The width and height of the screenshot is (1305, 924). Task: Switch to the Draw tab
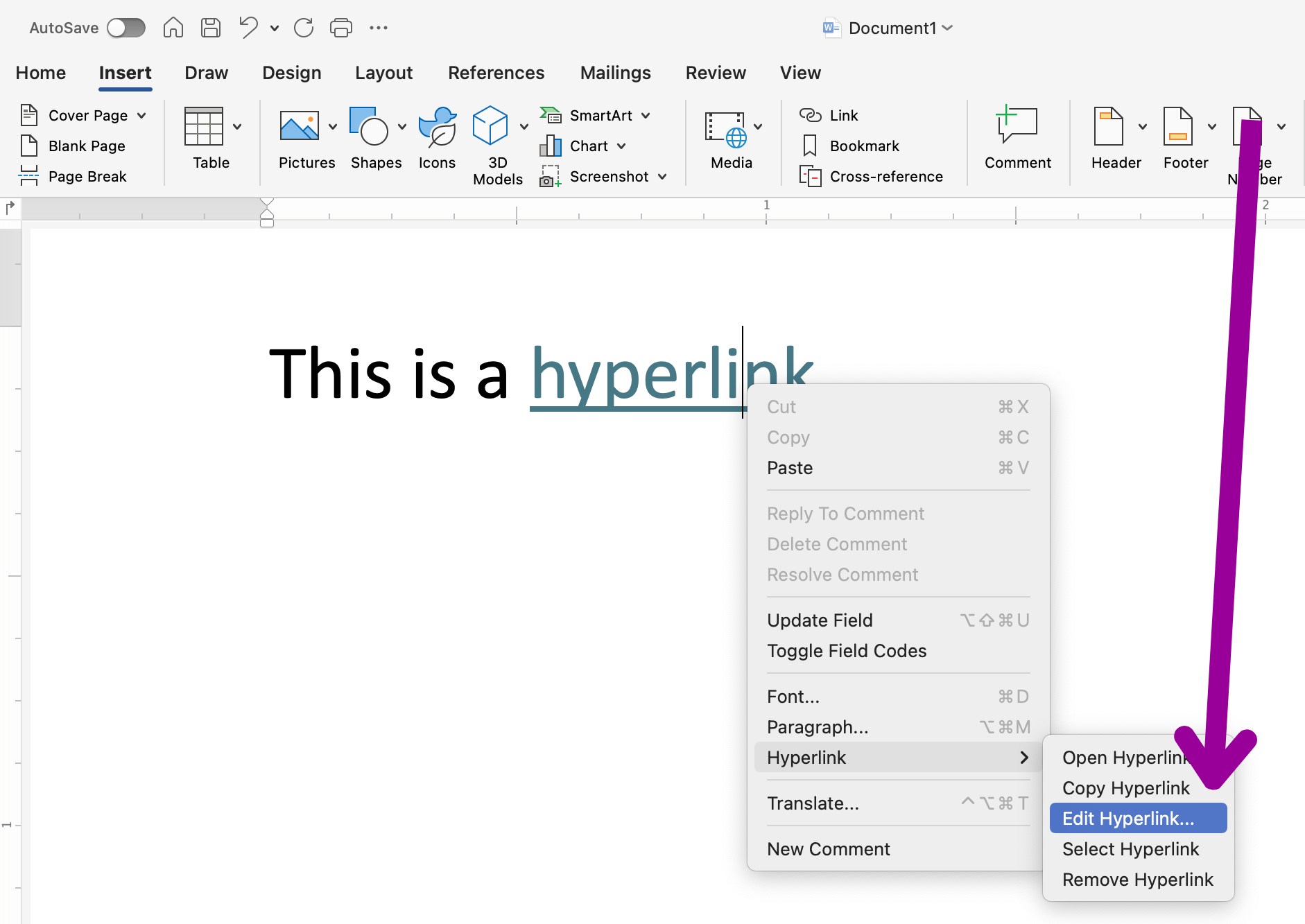207,73
